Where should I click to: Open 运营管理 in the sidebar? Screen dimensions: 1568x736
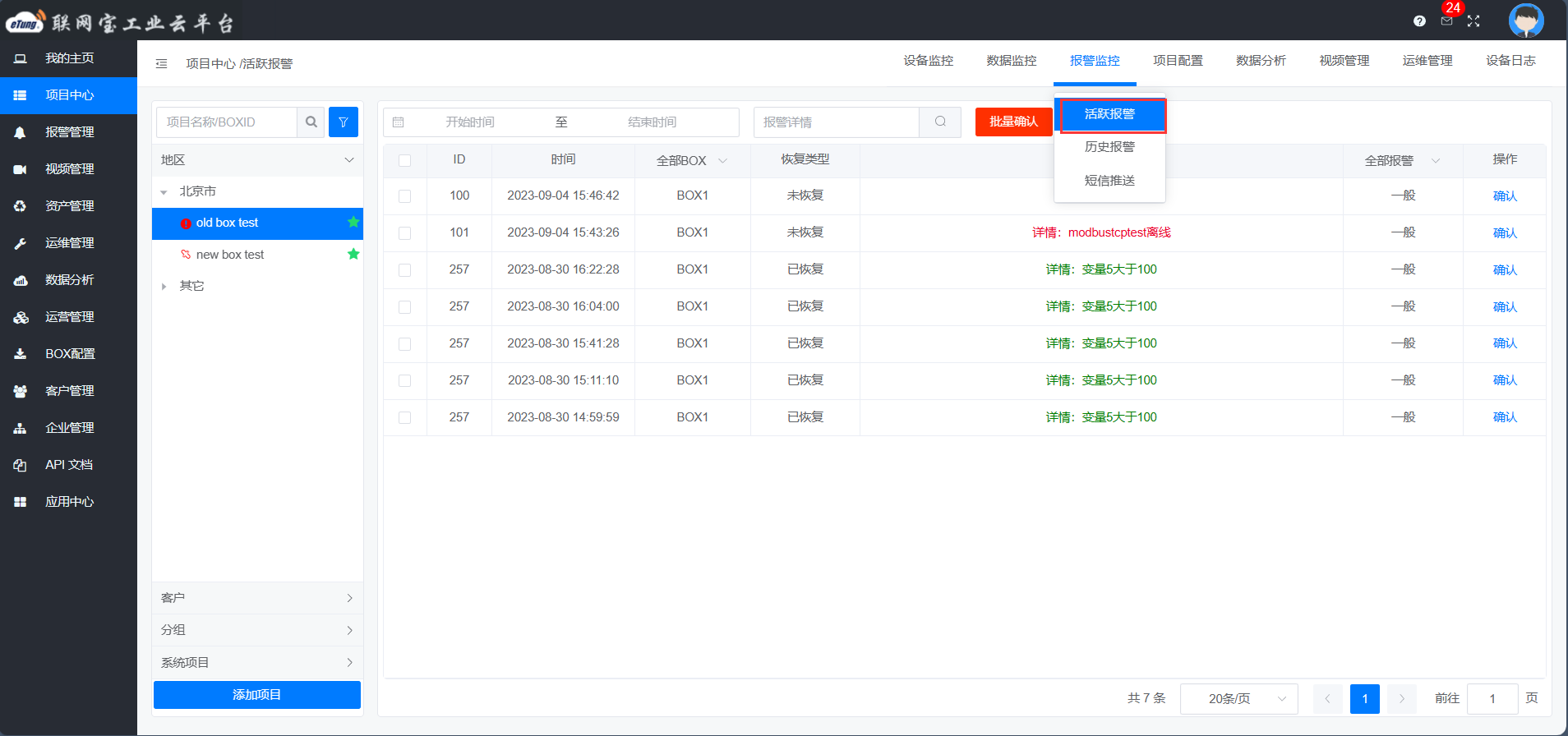68,317
